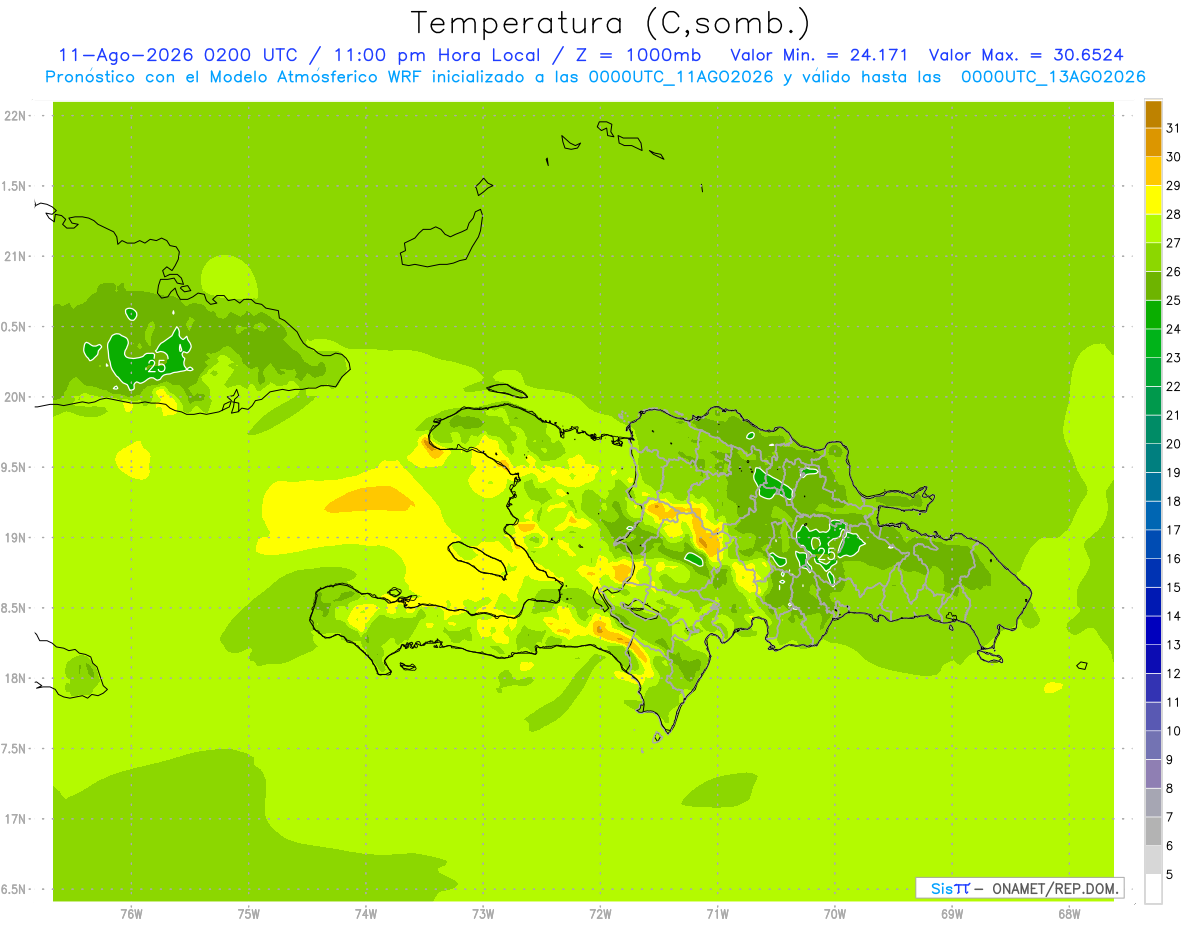
Task: Click the "72W" longitude axis label
Action: (601, 914)
